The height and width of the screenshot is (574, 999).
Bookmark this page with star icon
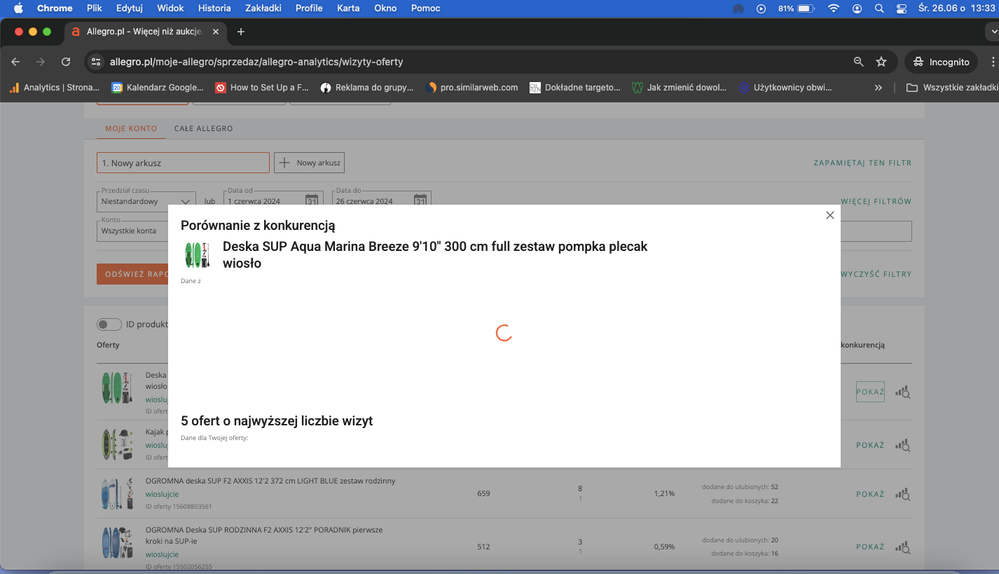(x=881, y=62)
